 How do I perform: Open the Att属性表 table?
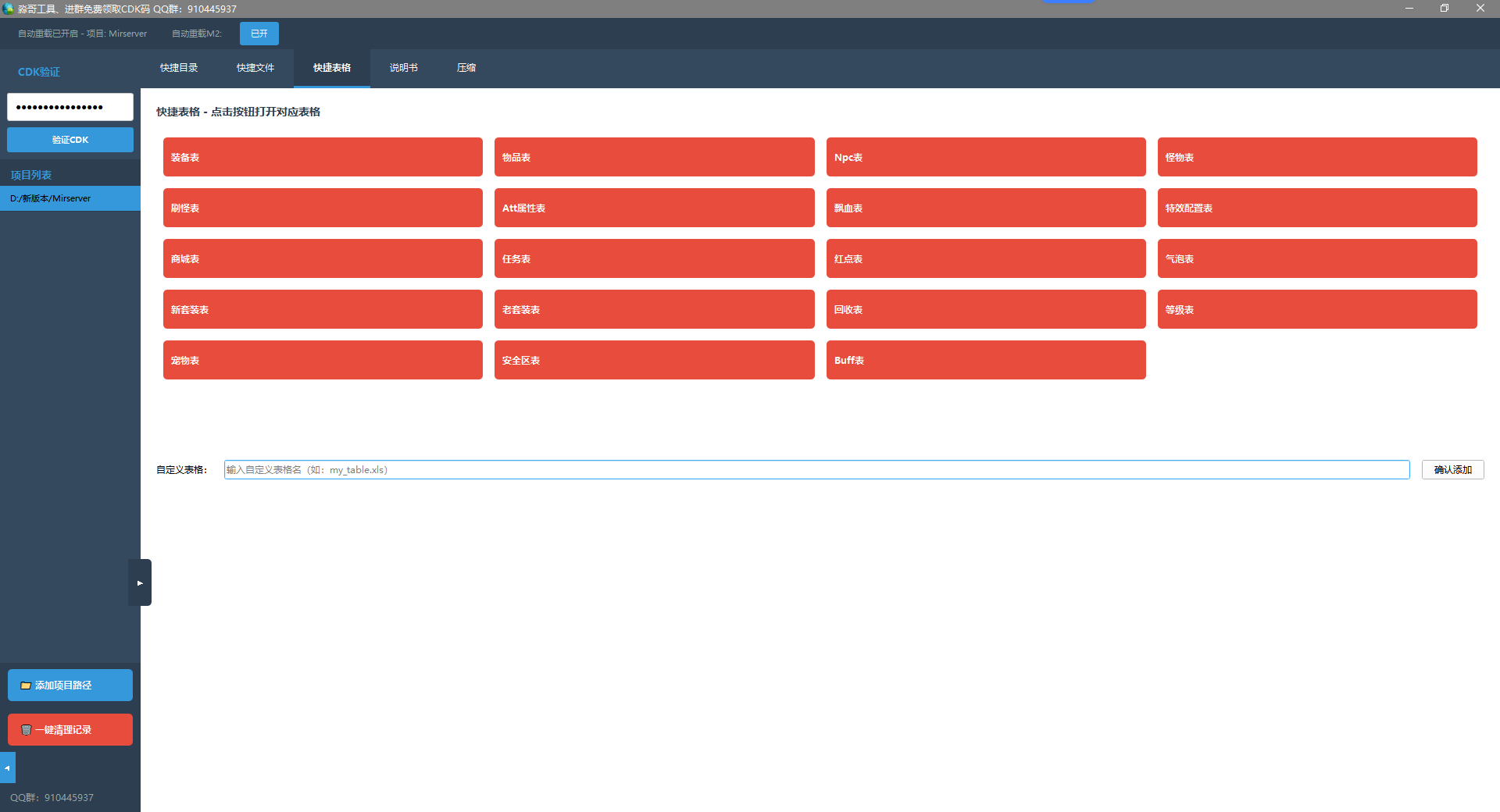coord(654,208)
